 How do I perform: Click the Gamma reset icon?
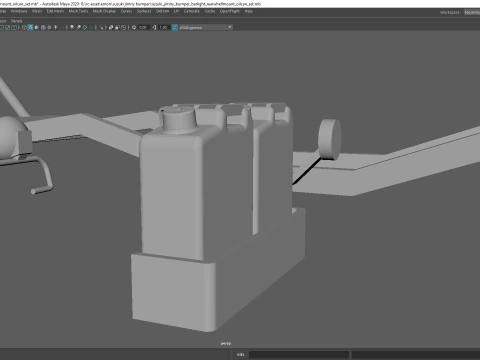tap(154, 27)
